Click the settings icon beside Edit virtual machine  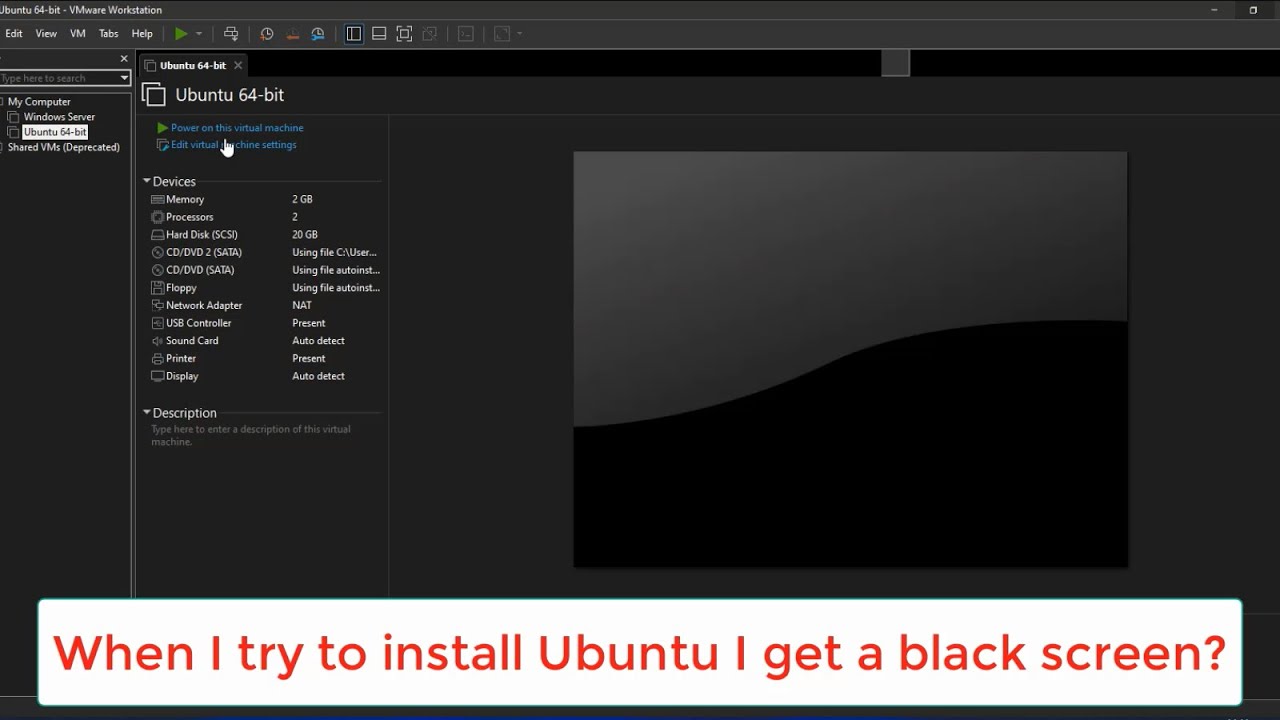coord(163,145)
